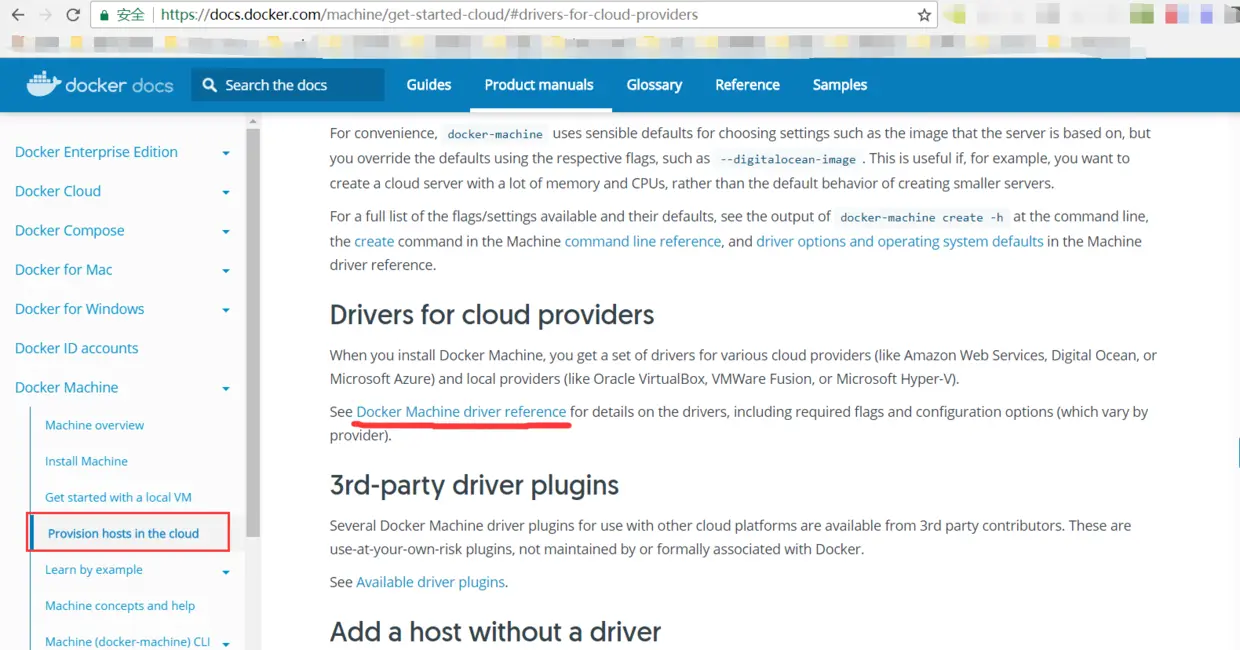This screenshot has width=1240, height=650.
Task: Follow driver options and operating system defaults link
Action: click(900, 241)
